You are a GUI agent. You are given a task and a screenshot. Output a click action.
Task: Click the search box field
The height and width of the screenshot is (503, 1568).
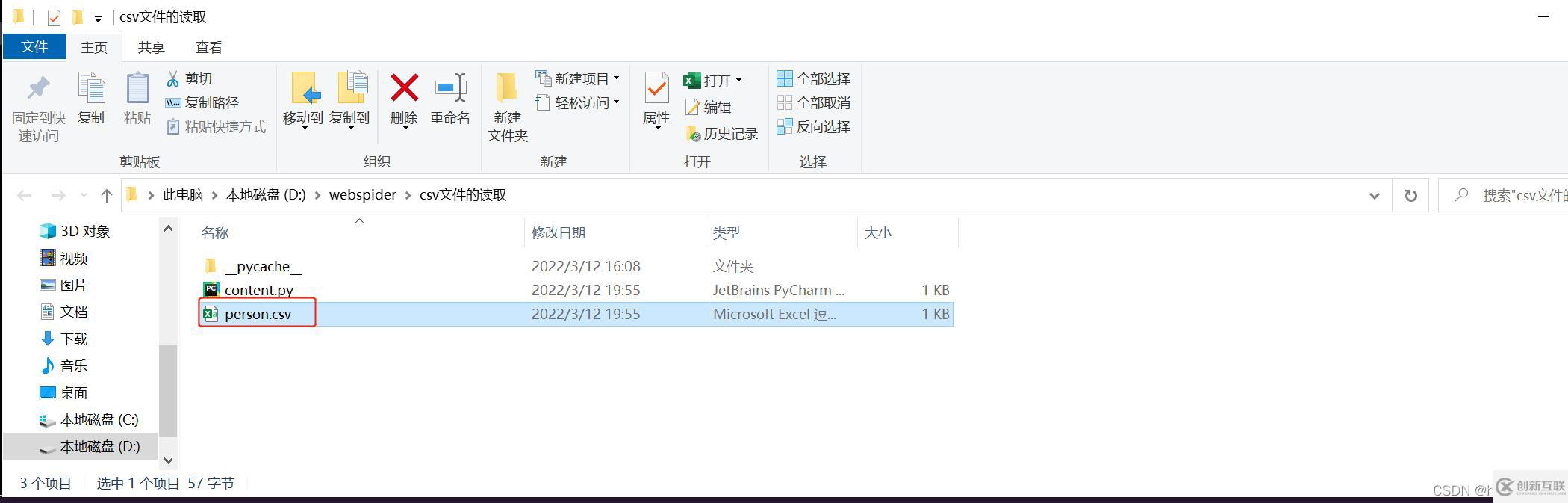coord(1503,195)
